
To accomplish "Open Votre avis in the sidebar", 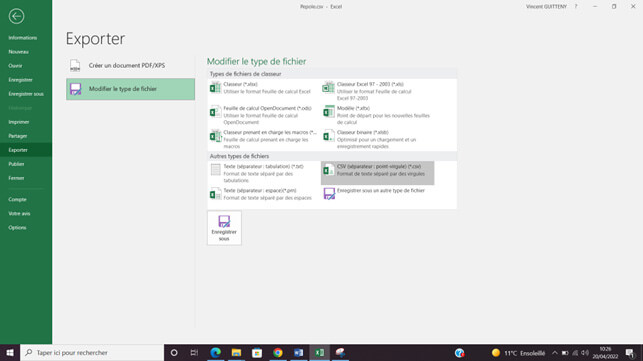I will pos(19,213).
